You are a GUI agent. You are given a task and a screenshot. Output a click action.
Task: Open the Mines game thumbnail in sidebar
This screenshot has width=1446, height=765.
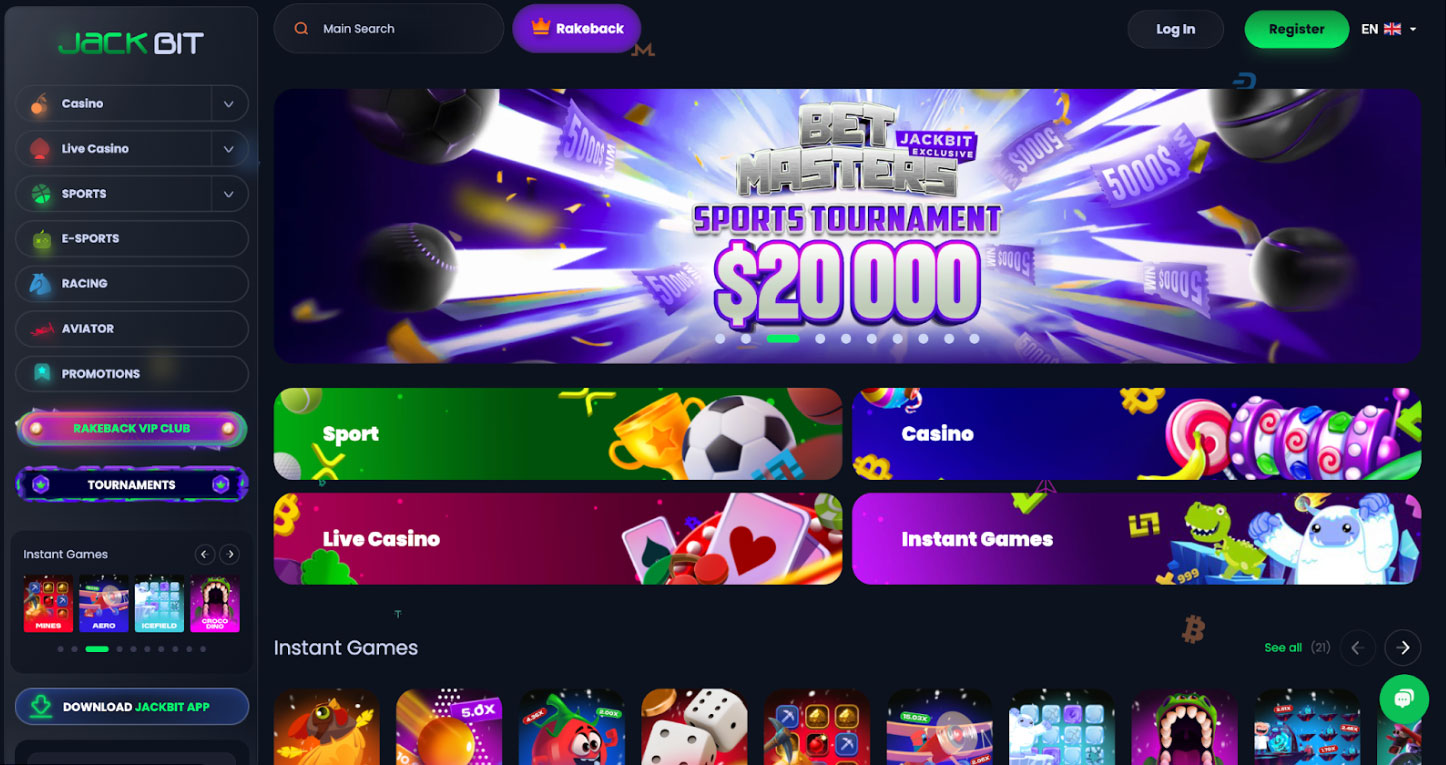[x=48, y=603]
